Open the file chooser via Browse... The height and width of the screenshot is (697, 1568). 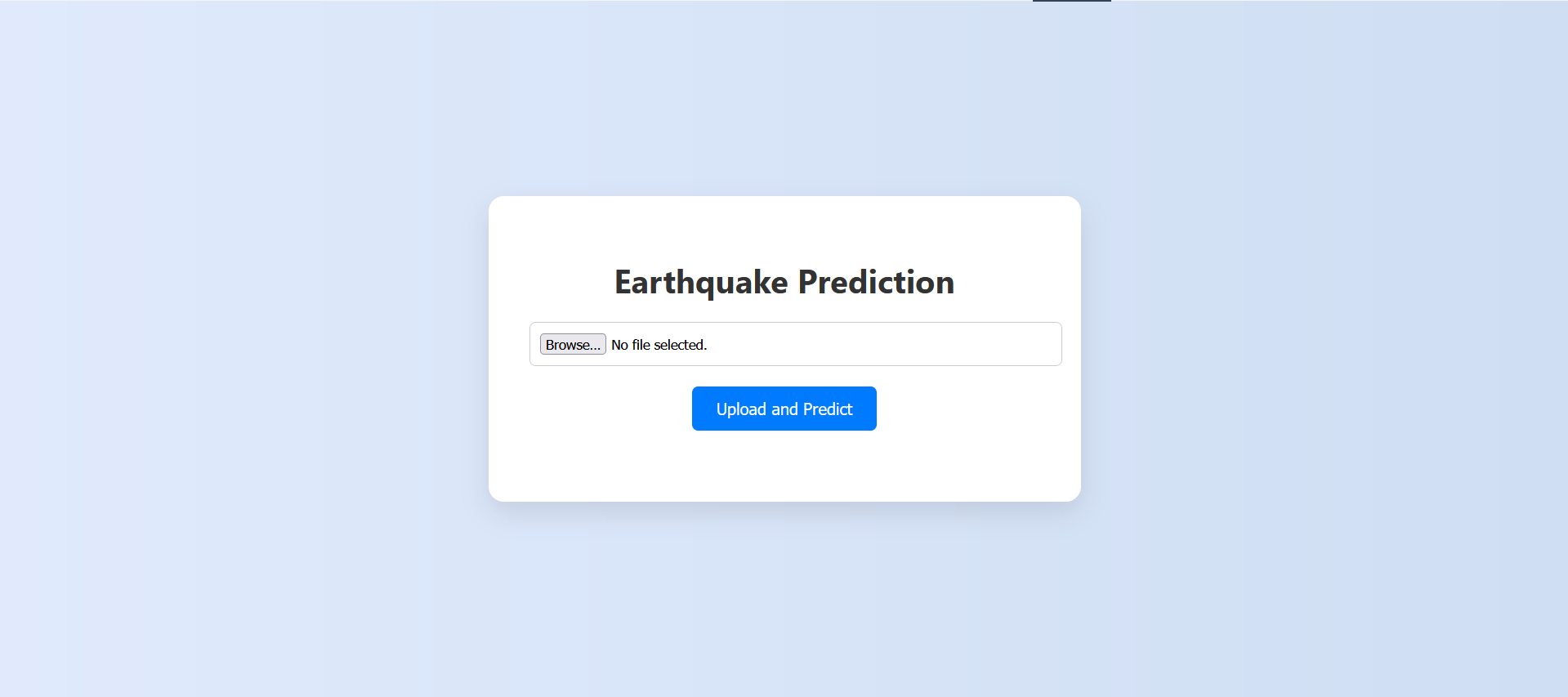point(573,345)
